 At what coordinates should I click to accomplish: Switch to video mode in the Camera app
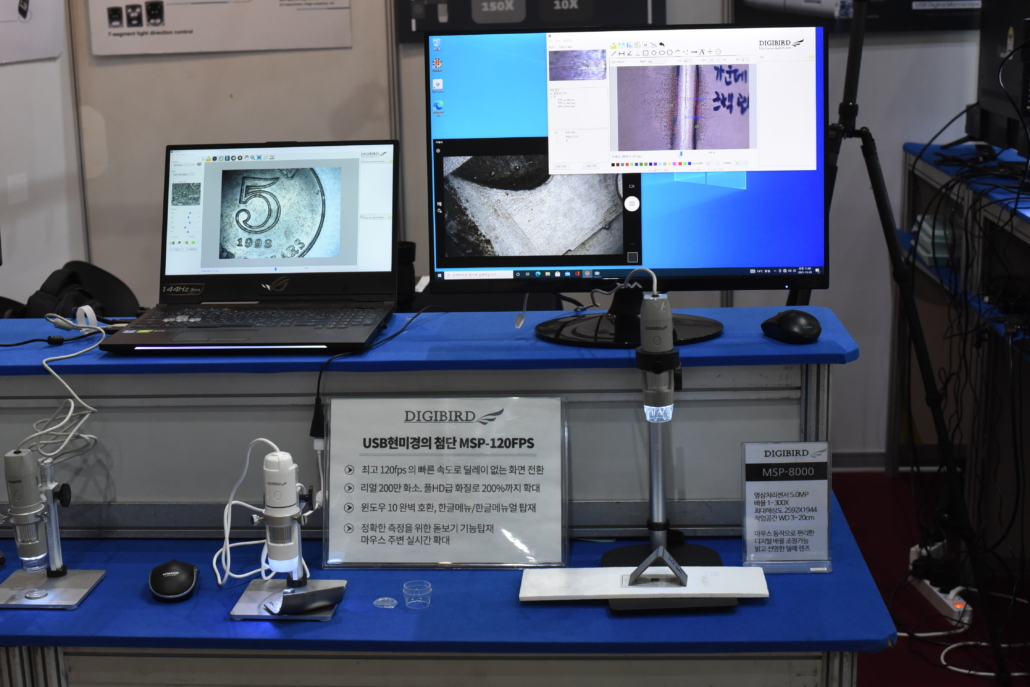(x=631, y=187)
